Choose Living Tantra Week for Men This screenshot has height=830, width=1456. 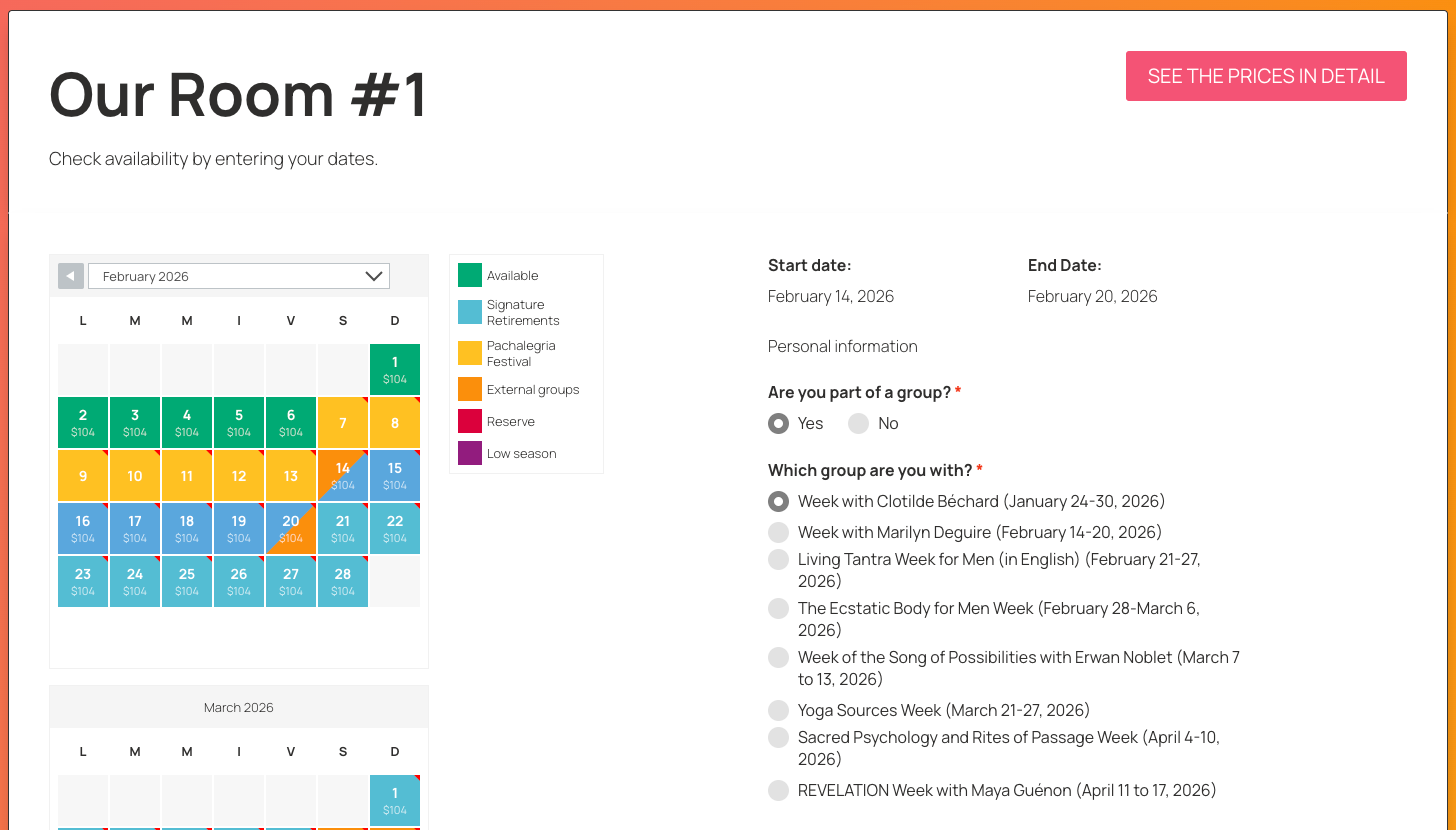(x=778, y=560)
